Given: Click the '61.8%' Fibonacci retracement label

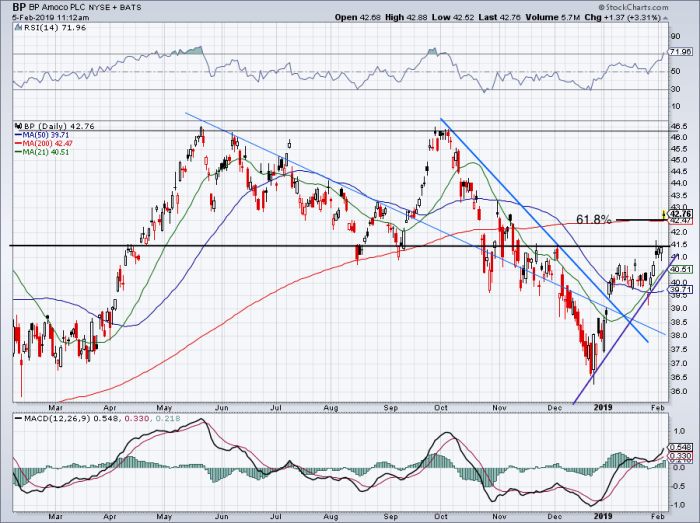Looking at the screenshot, I should [x=593, y=219].
